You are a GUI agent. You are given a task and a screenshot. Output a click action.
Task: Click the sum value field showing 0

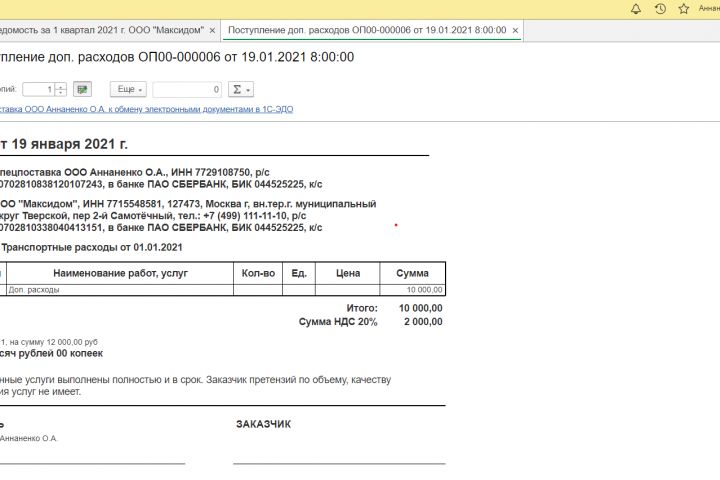[187, 89]
